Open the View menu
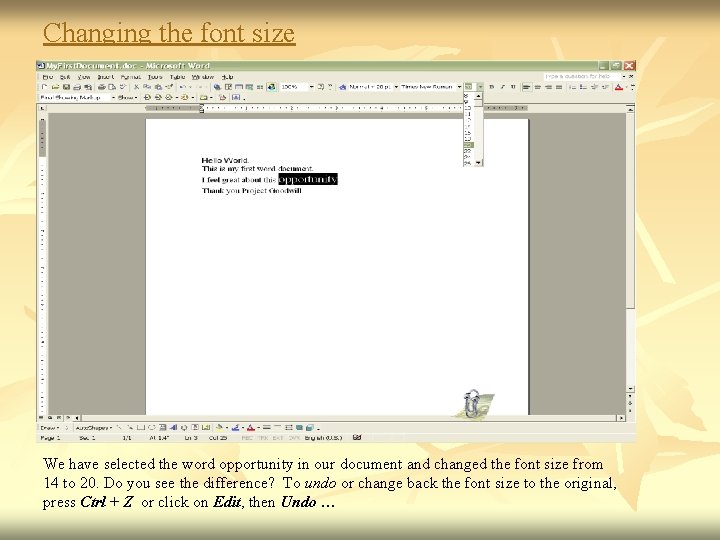This screenshot has width=720, height=540. [x=84, y=77]
